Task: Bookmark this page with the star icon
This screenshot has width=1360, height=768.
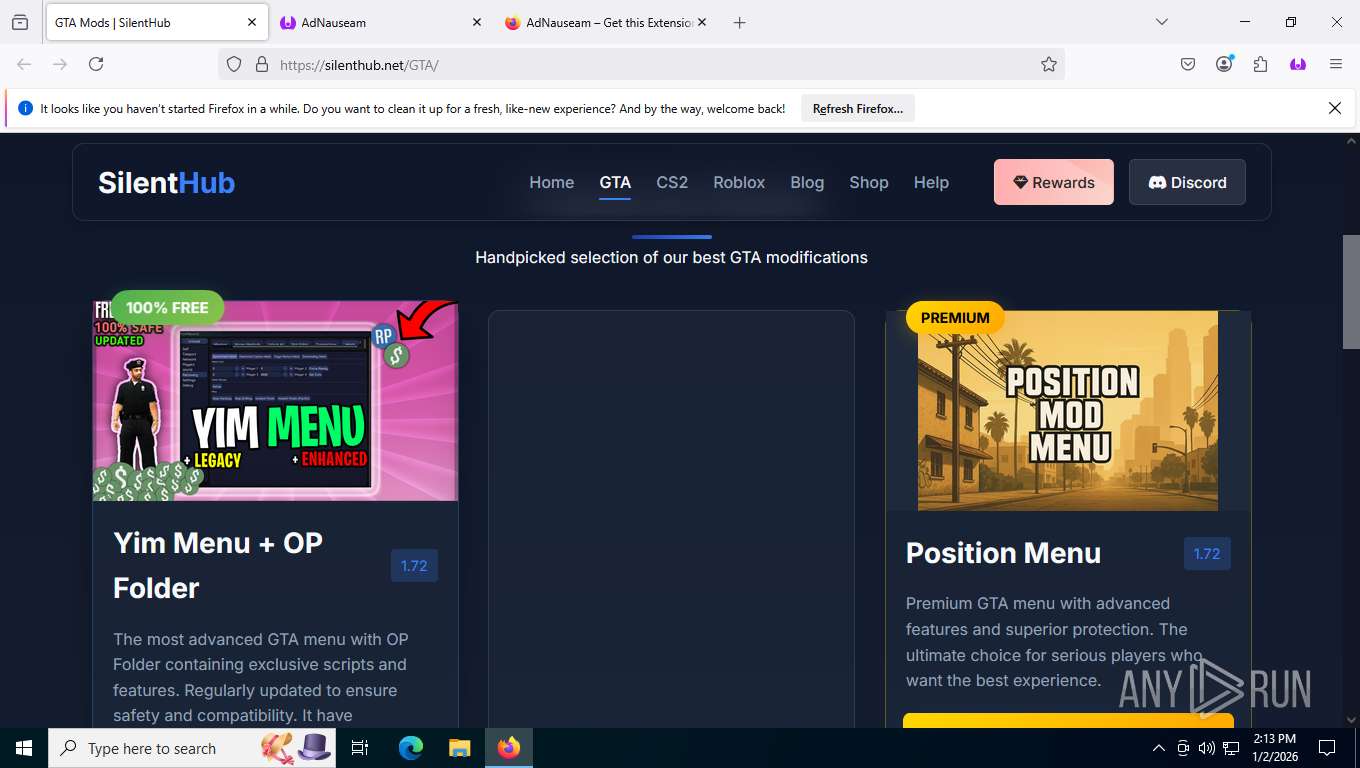Action: [1048, 64]
